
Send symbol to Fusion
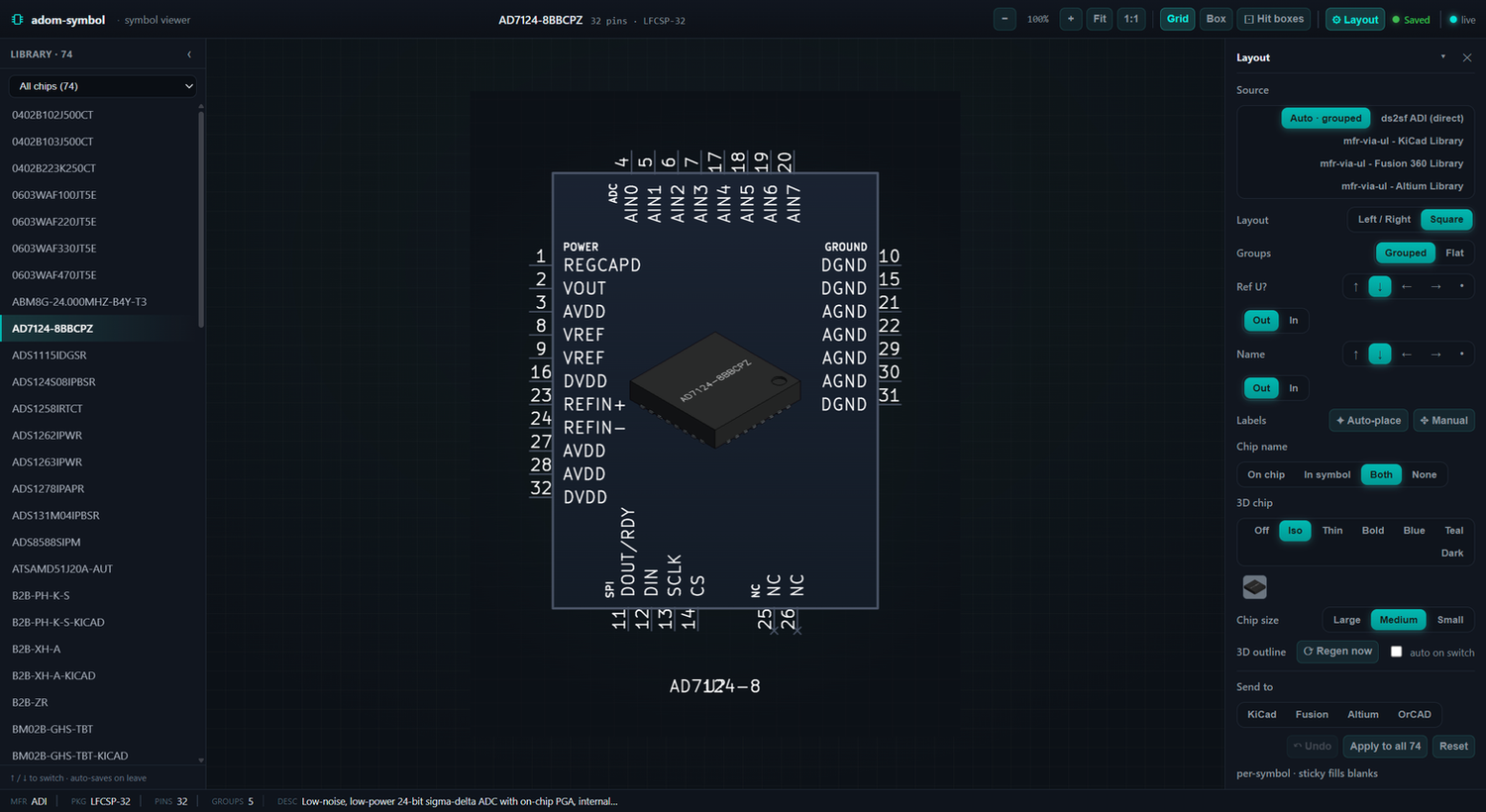tap(1312, 715)
